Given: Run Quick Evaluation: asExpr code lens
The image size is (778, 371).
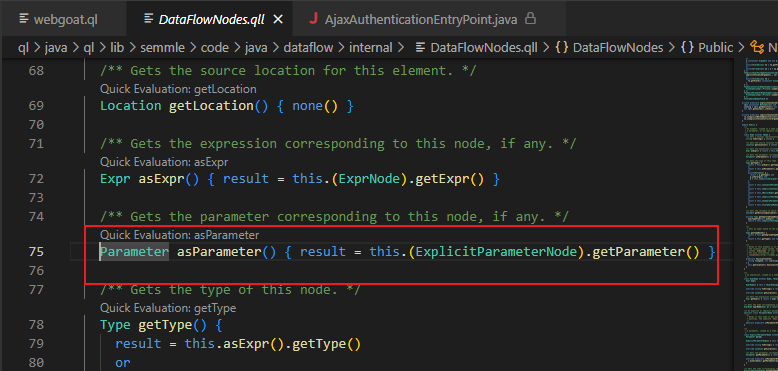Looking at the screenshot, I should point(164,162).
